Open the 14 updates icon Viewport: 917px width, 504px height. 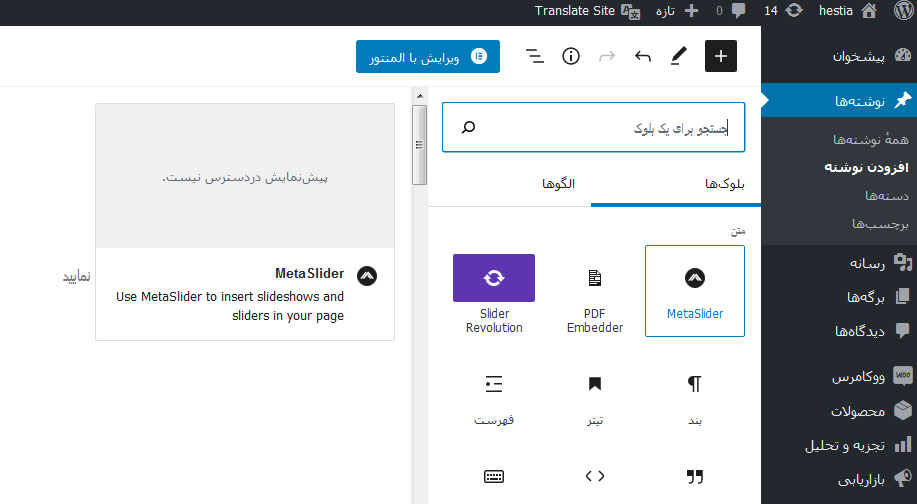point(784,11)
